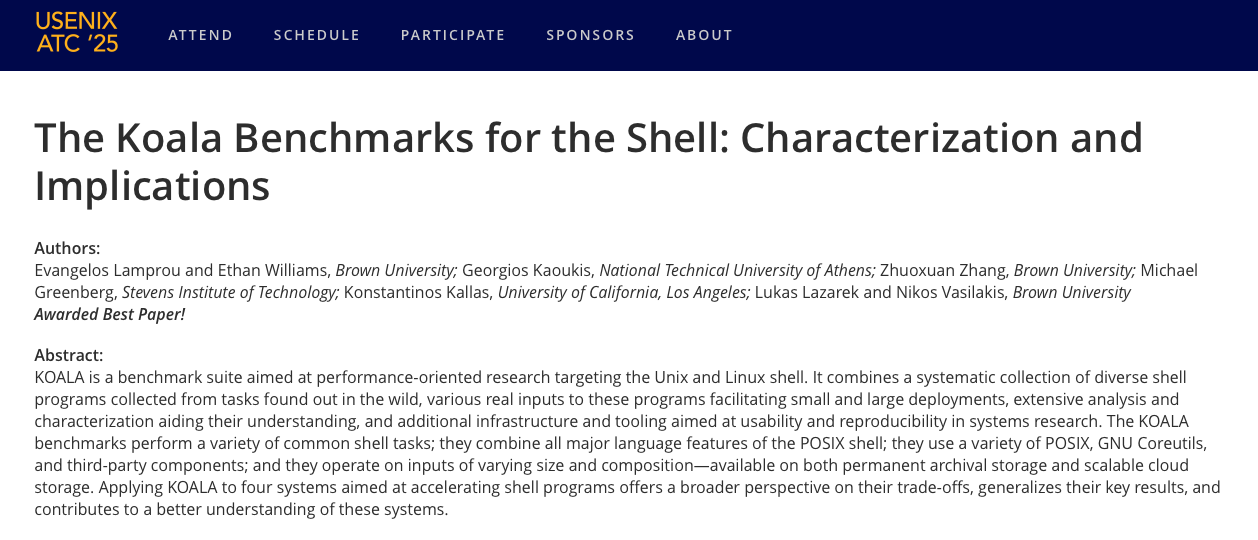
Task: Select Participate in the top navigation
Action: click(453, 35)
